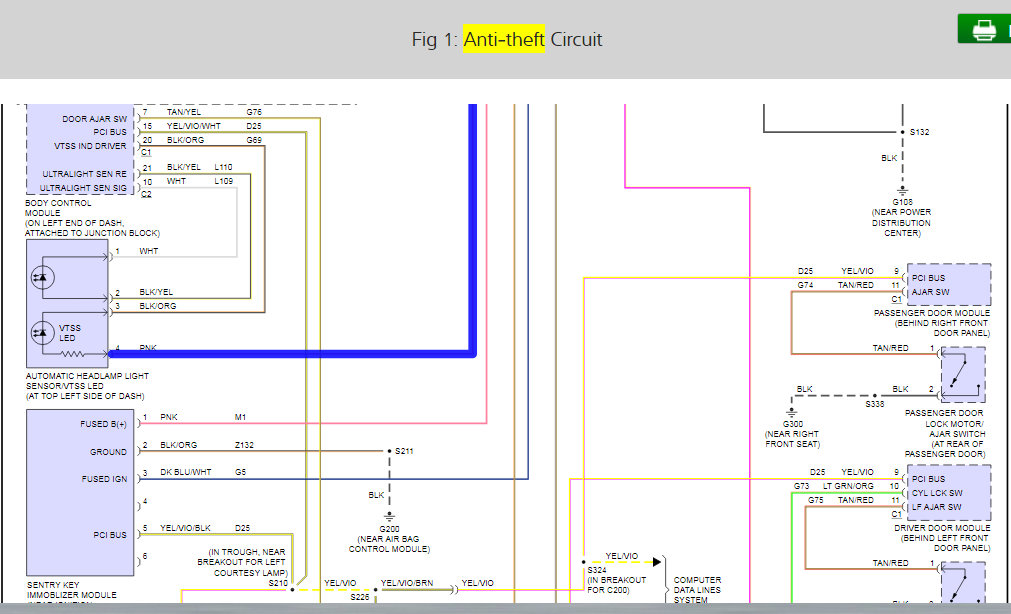Click 'NEAR AIR BAG CONTROL MODULE' ground note

point(389,544)
